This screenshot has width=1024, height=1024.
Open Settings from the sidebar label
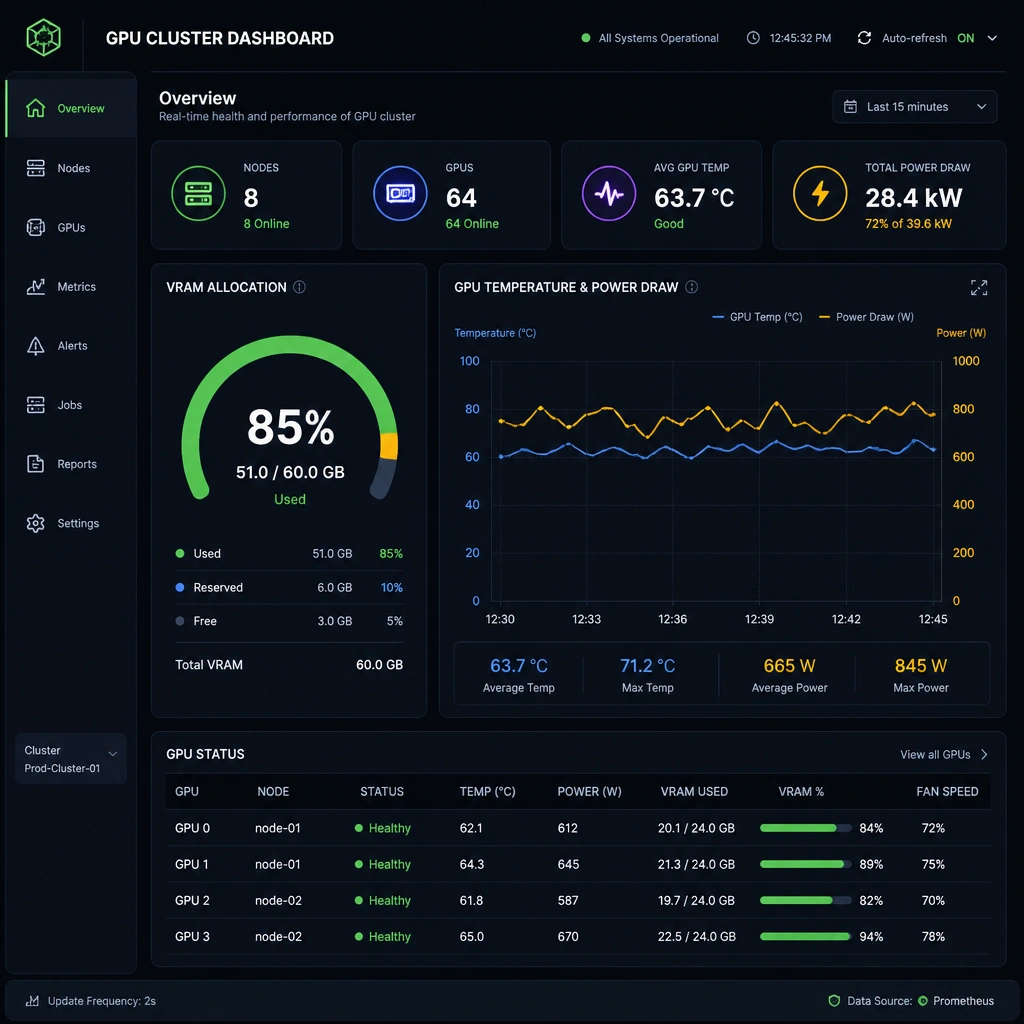pos(78,523)
